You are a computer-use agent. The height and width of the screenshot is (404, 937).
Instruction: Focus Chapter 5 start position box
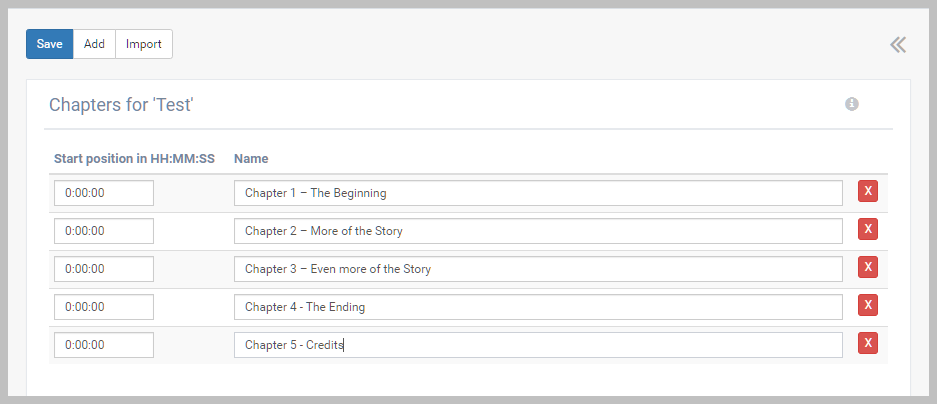(x=104, y=345)
